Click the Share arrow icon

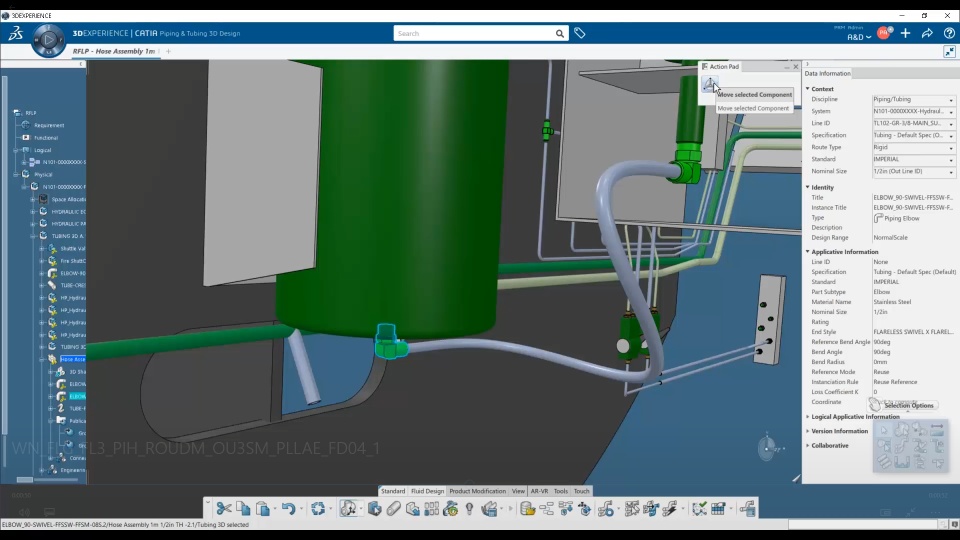tap(927, 33)
